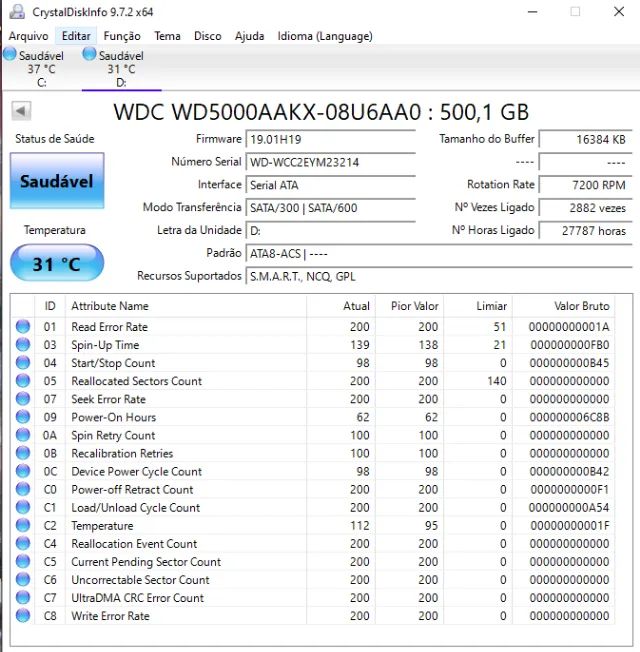
Task: Click the status icon for Uncorrectable Sector Count
Action: tap(23, 580)
